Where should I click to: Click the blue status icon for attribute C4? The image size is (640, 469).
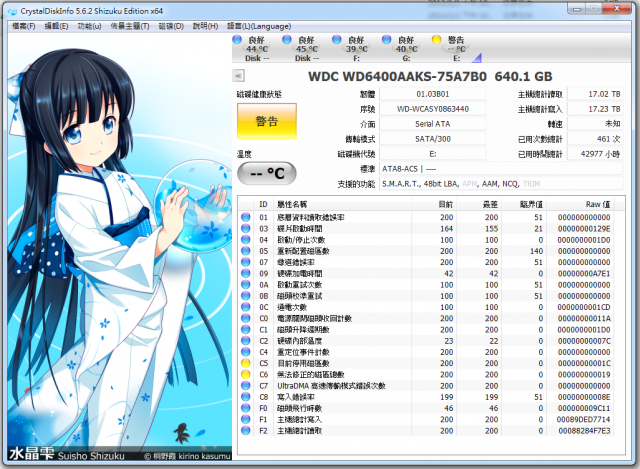(x=246, y=352)
